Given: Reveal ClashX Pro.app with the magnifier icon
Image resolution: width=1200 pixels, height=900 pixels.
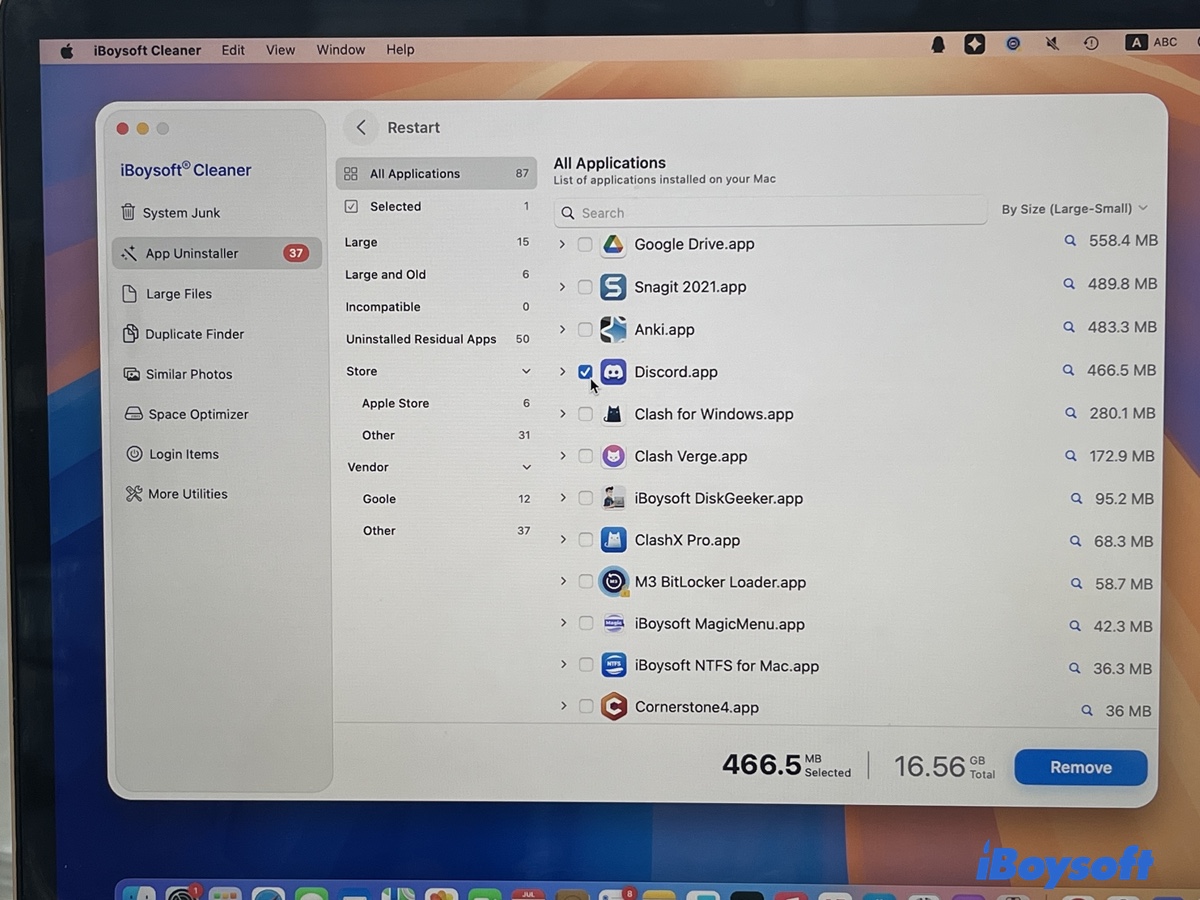Looking at the screenshot, I should click(x=1076, y=541).
